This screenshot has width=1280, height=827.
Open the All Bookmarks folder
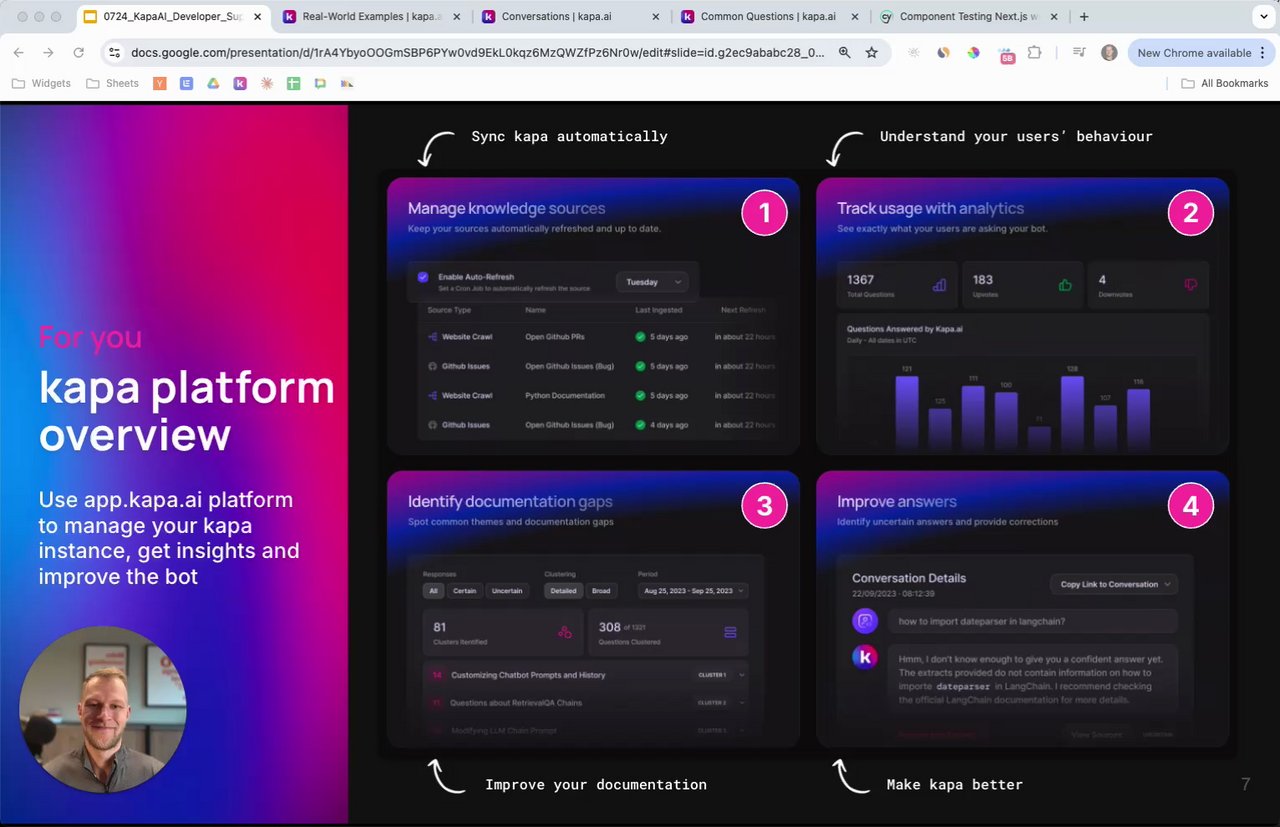tap(1225, 83)
